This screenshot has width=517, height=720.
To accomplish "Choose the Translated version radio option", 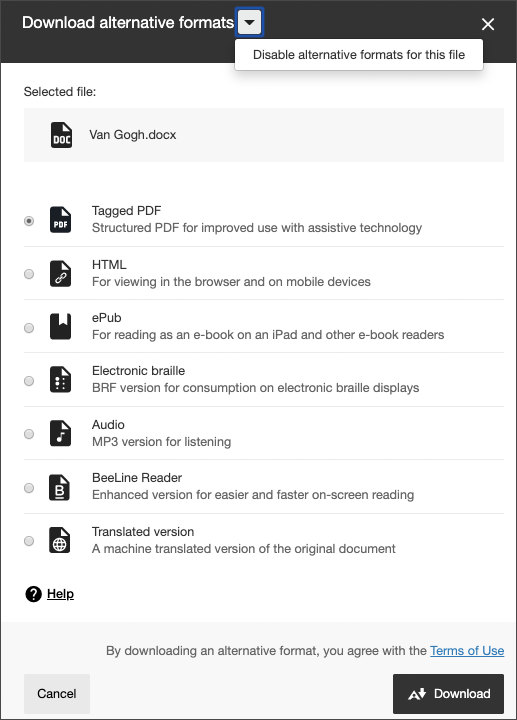I will pyautogui.click(x=29, y=541).
